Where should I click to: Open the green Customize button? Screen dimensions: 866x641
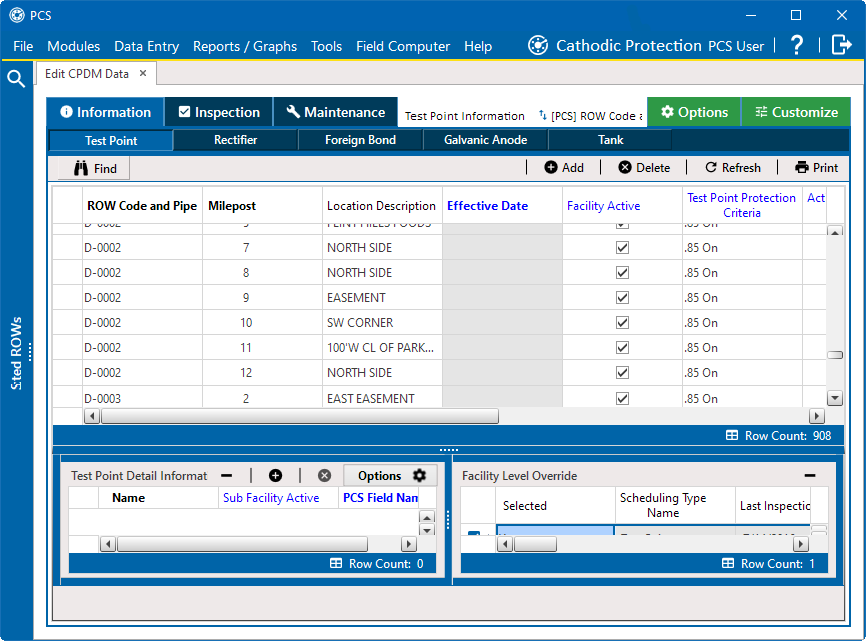(795, 112)
